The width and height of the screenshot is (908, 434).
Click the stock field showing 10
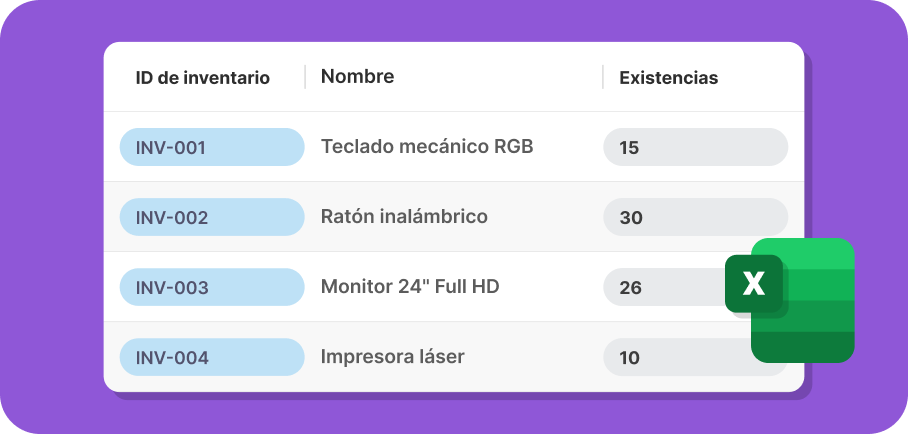(x=676, y=358)
